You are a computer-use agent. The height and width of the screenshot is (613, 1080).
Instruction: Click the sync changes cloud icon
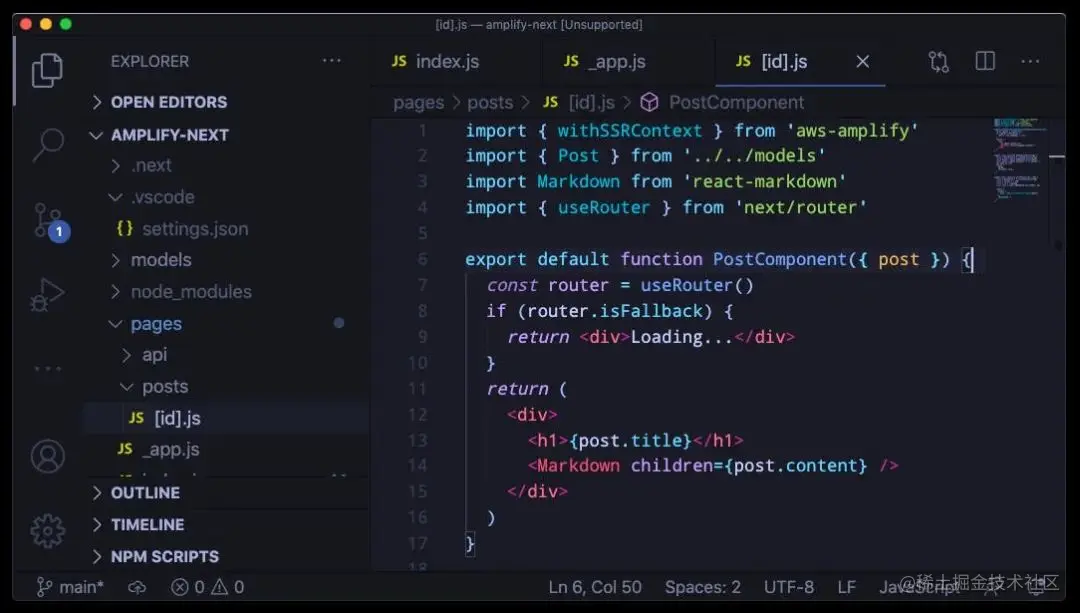coord(137,588)
